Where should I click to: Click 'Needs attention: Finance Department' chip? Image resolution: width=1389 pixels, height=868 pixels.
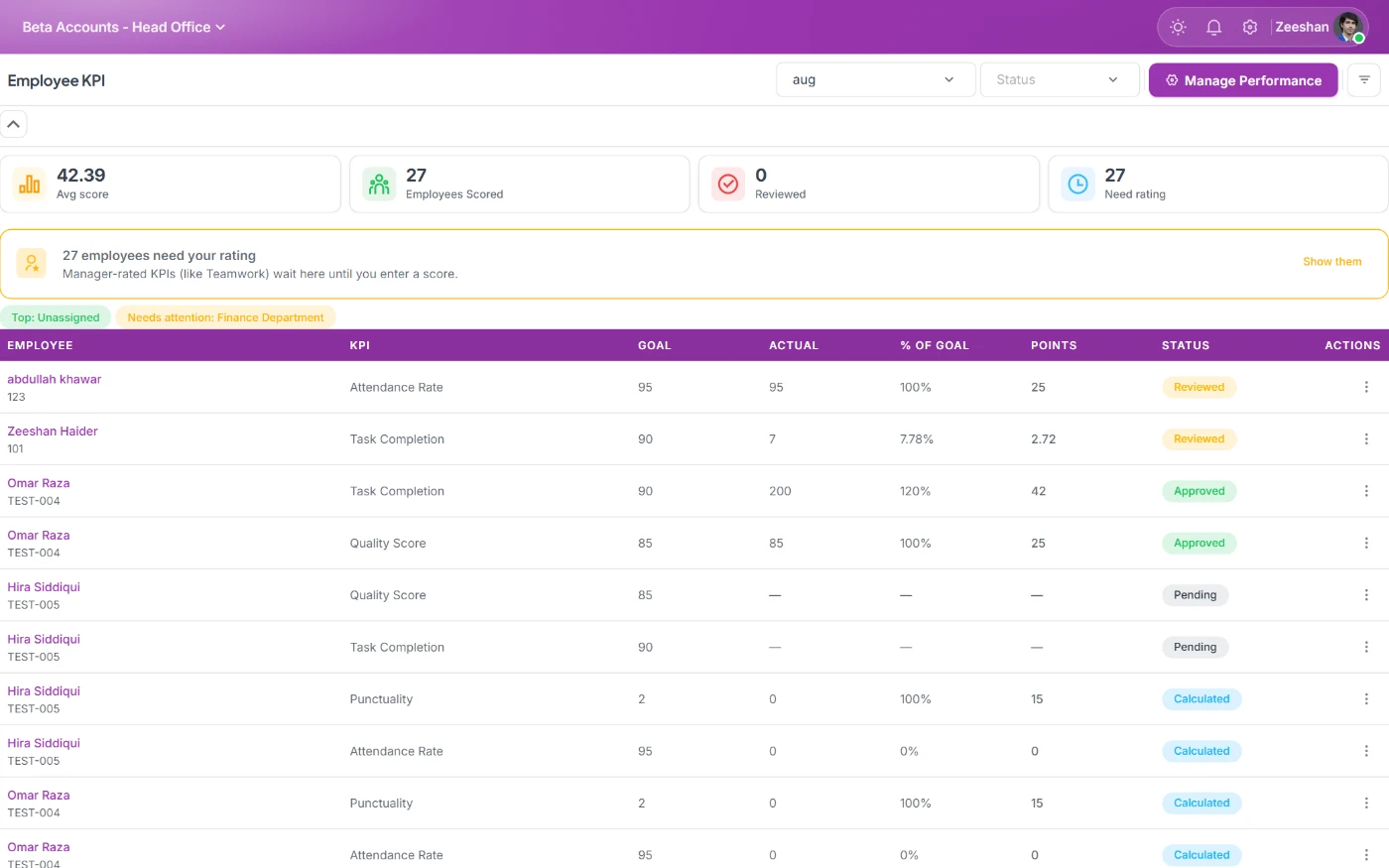(225, 317)
